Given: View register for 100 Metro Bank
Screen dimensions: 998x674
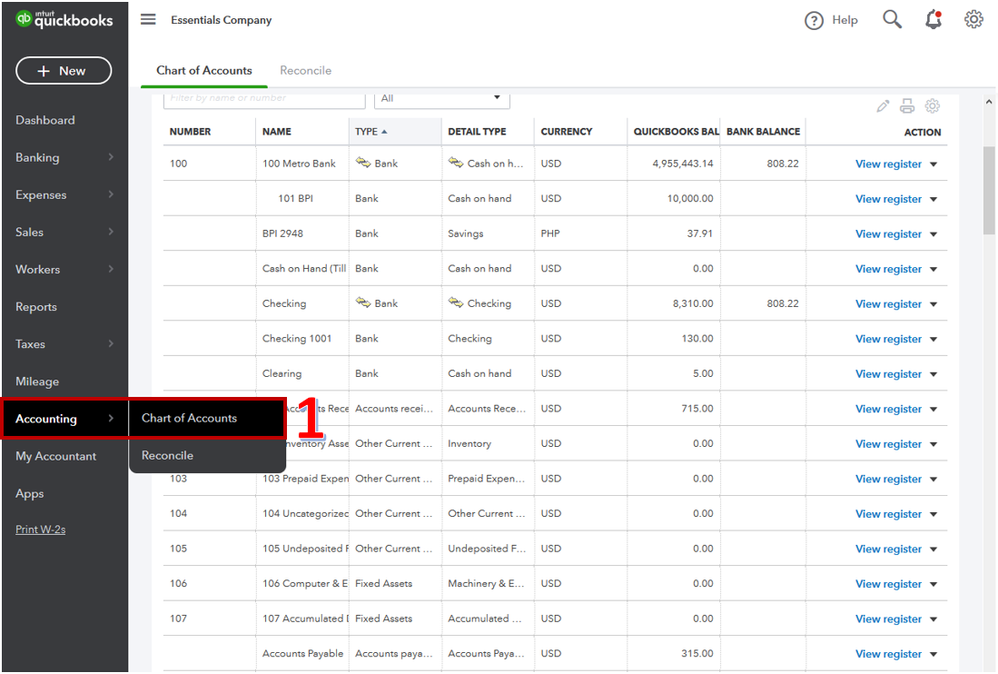Looking at the screenshot, I should point(888,164).
